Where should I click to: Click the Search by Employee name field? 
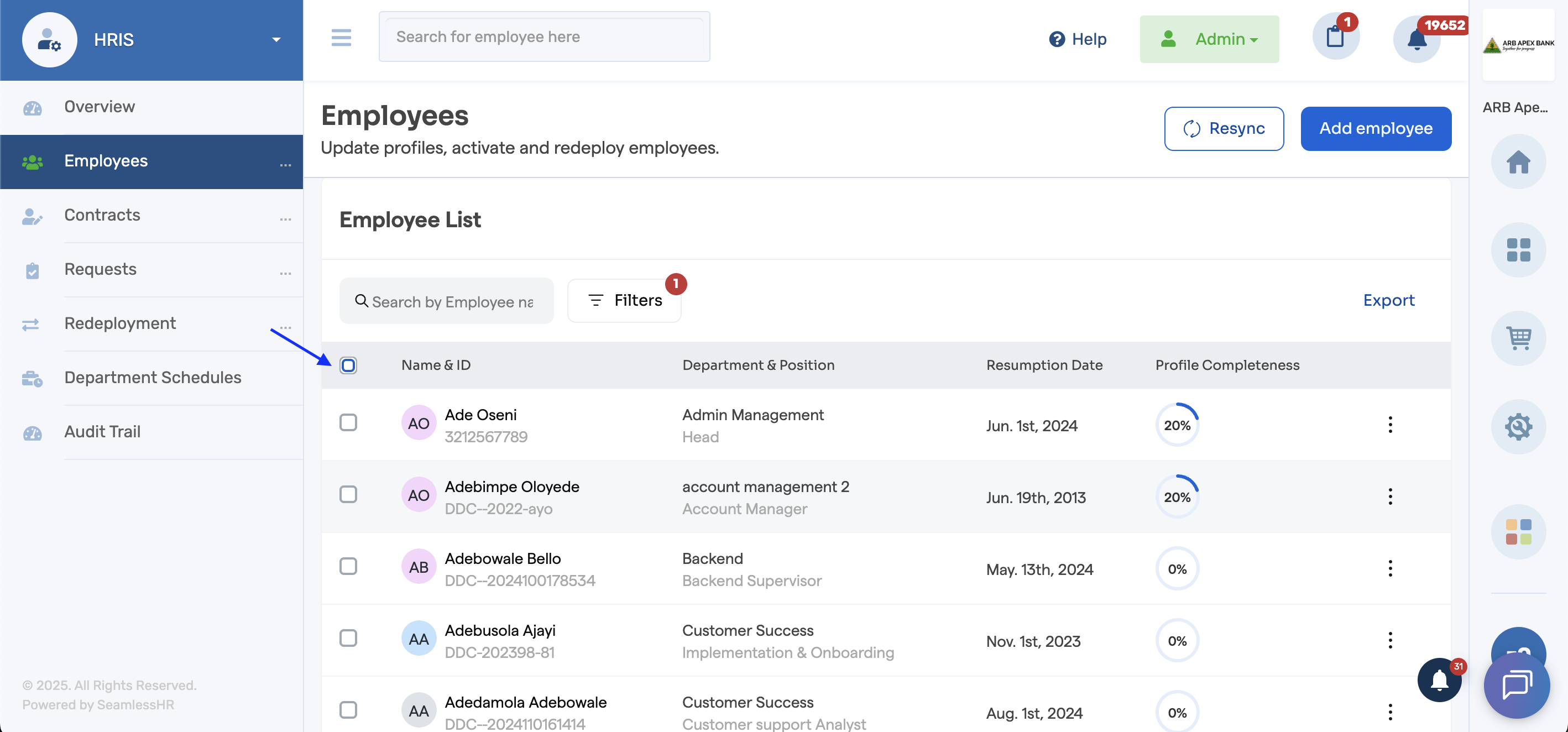[x=446, y=301]
